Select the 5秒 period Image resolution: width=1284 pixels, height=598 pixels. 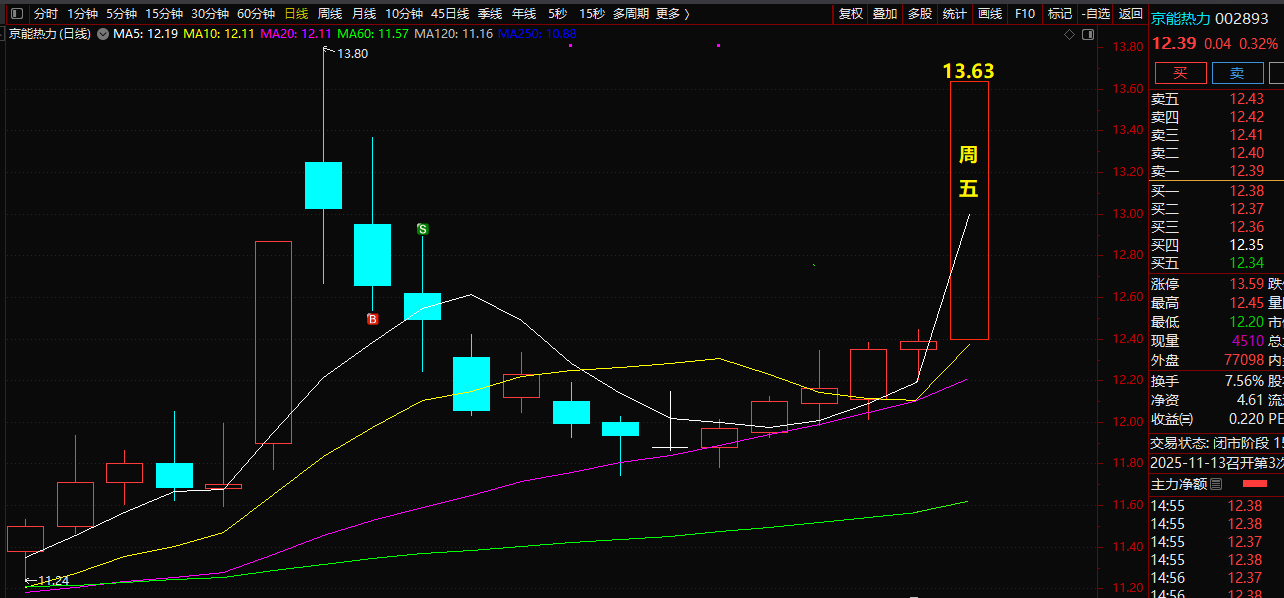point(557,14)
